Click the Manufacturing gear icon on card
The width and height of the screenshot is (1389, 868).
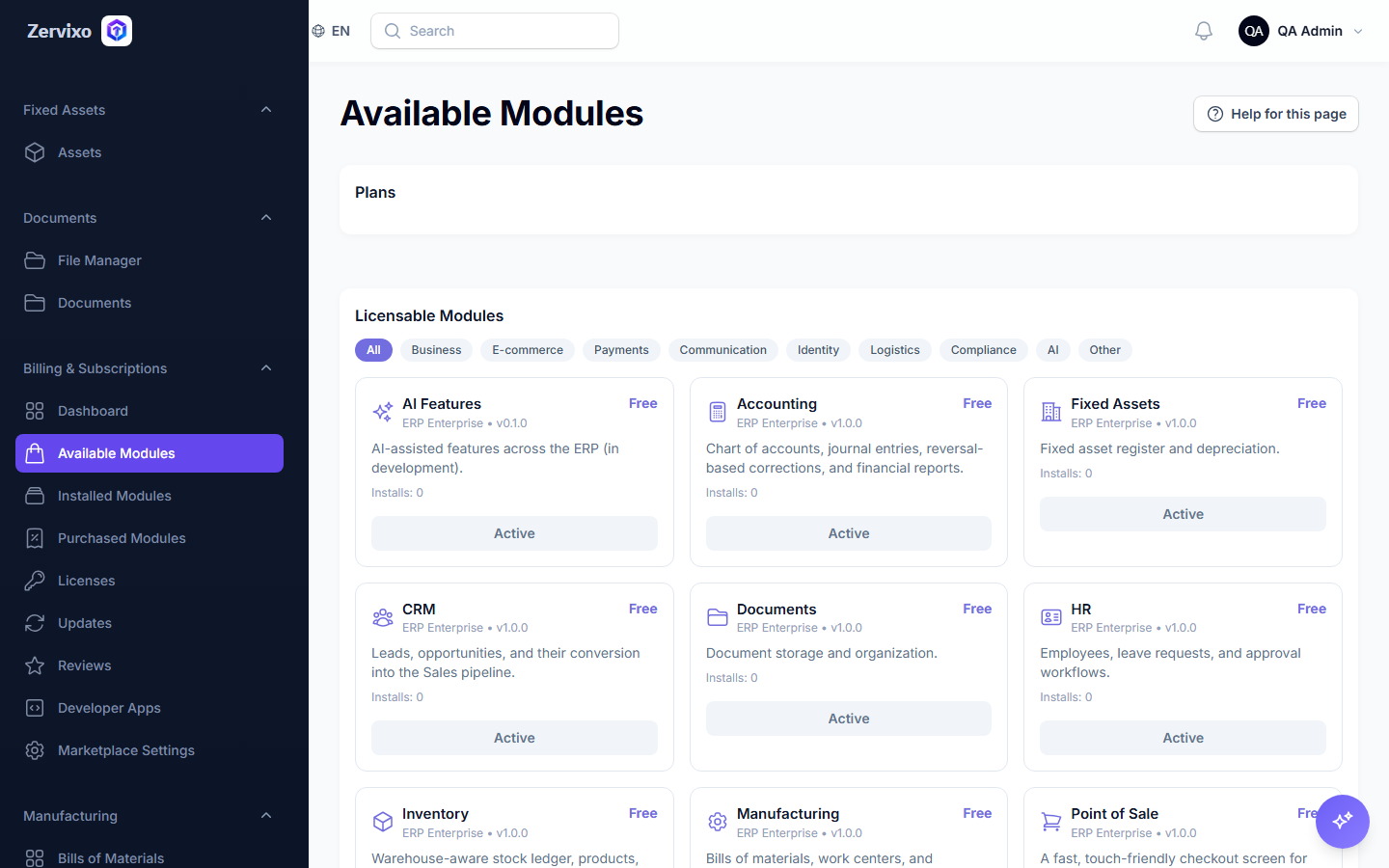(718, 822)
